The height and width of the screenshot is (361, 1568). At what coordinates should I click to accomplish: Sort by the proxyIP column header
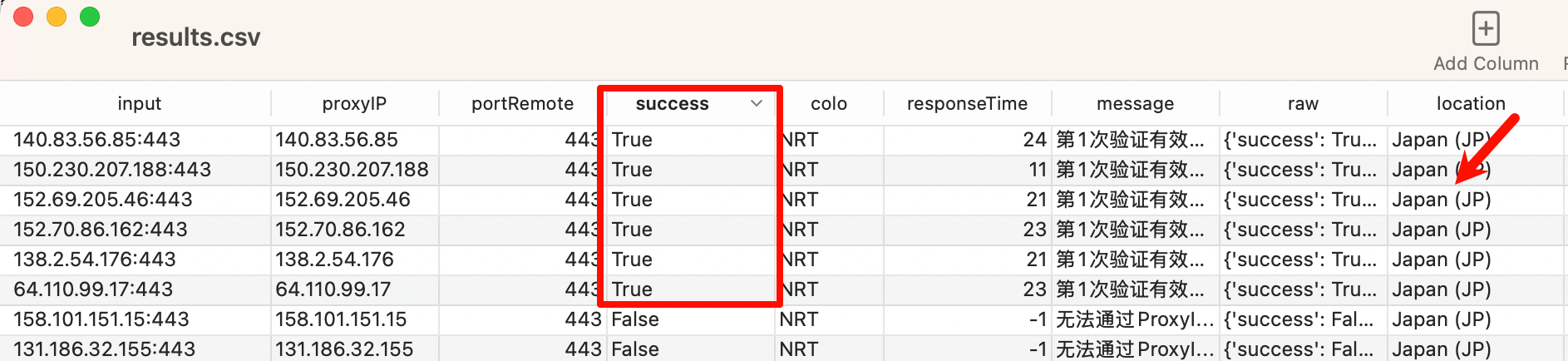pos(354,104)
